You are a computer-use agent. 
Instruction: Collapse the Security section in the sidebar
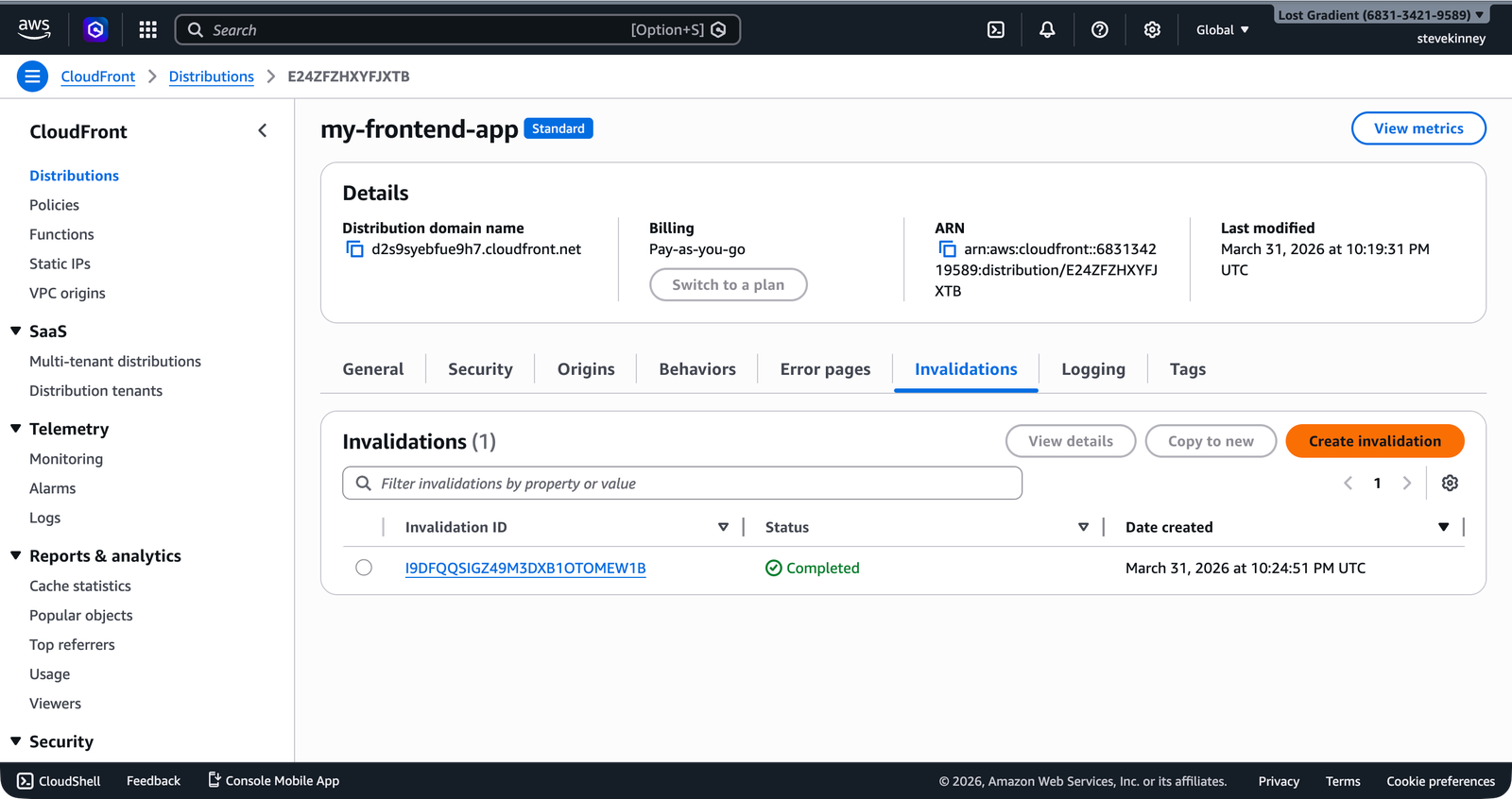tap(16, 741)
